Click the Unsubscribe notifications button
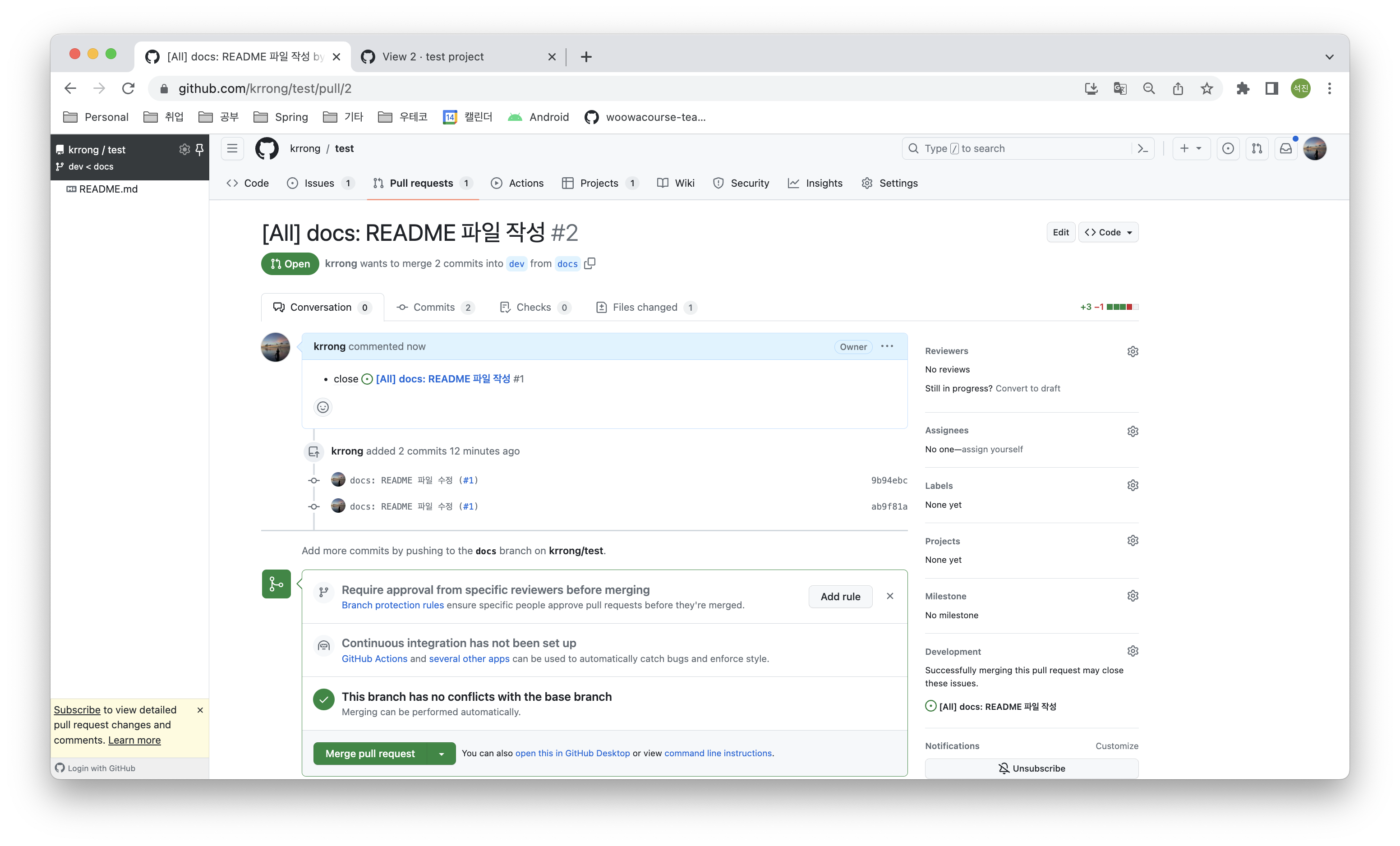 click(1031, 769)
